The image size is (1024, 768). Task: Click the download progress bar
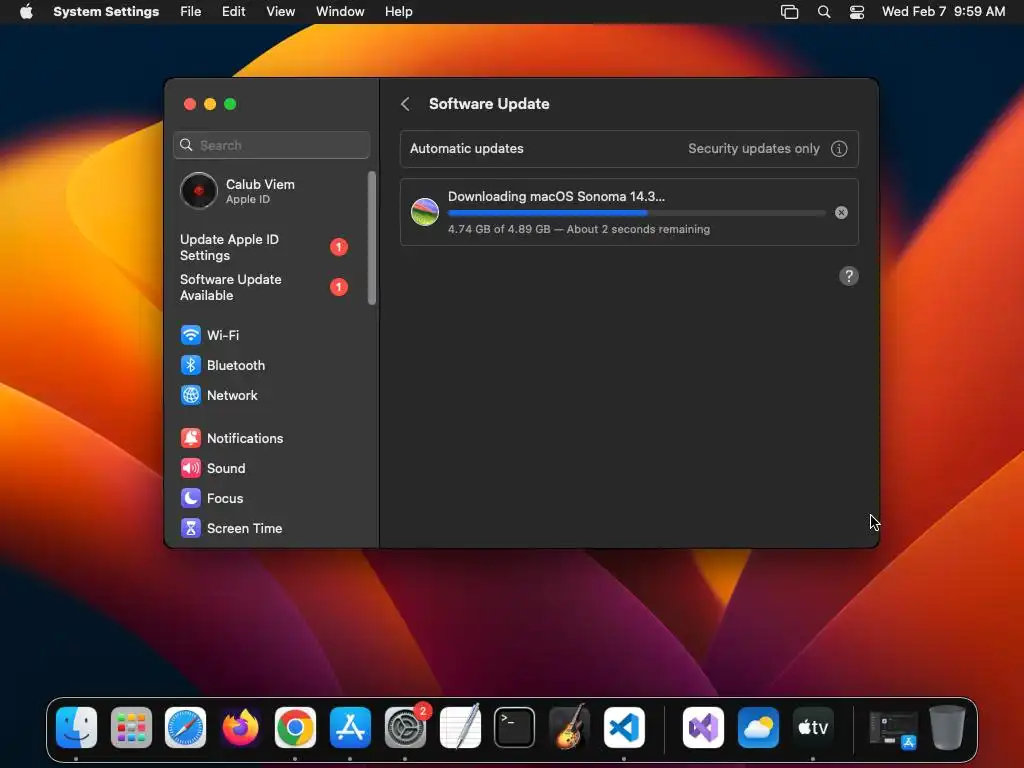click(x=636, y=213)
